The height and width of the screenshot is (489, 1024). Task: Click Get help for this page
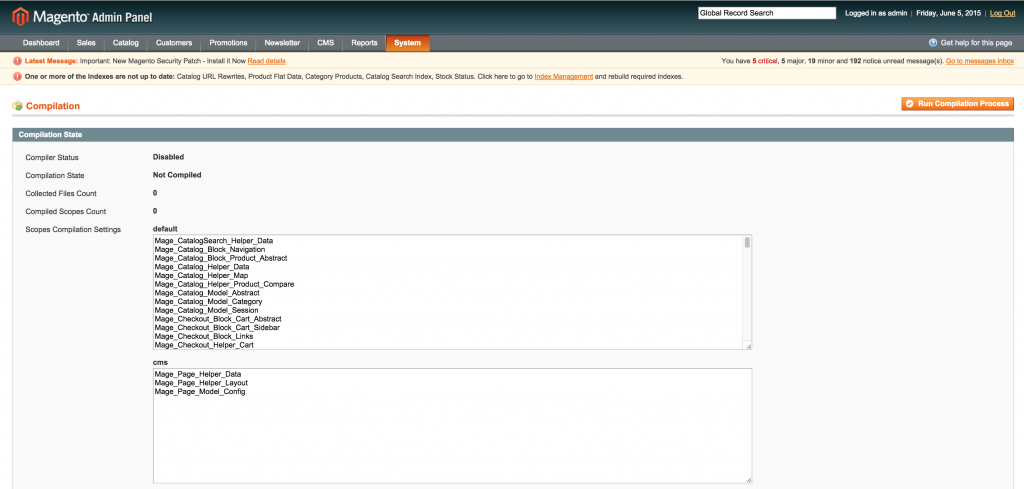[x=976, y=43]
